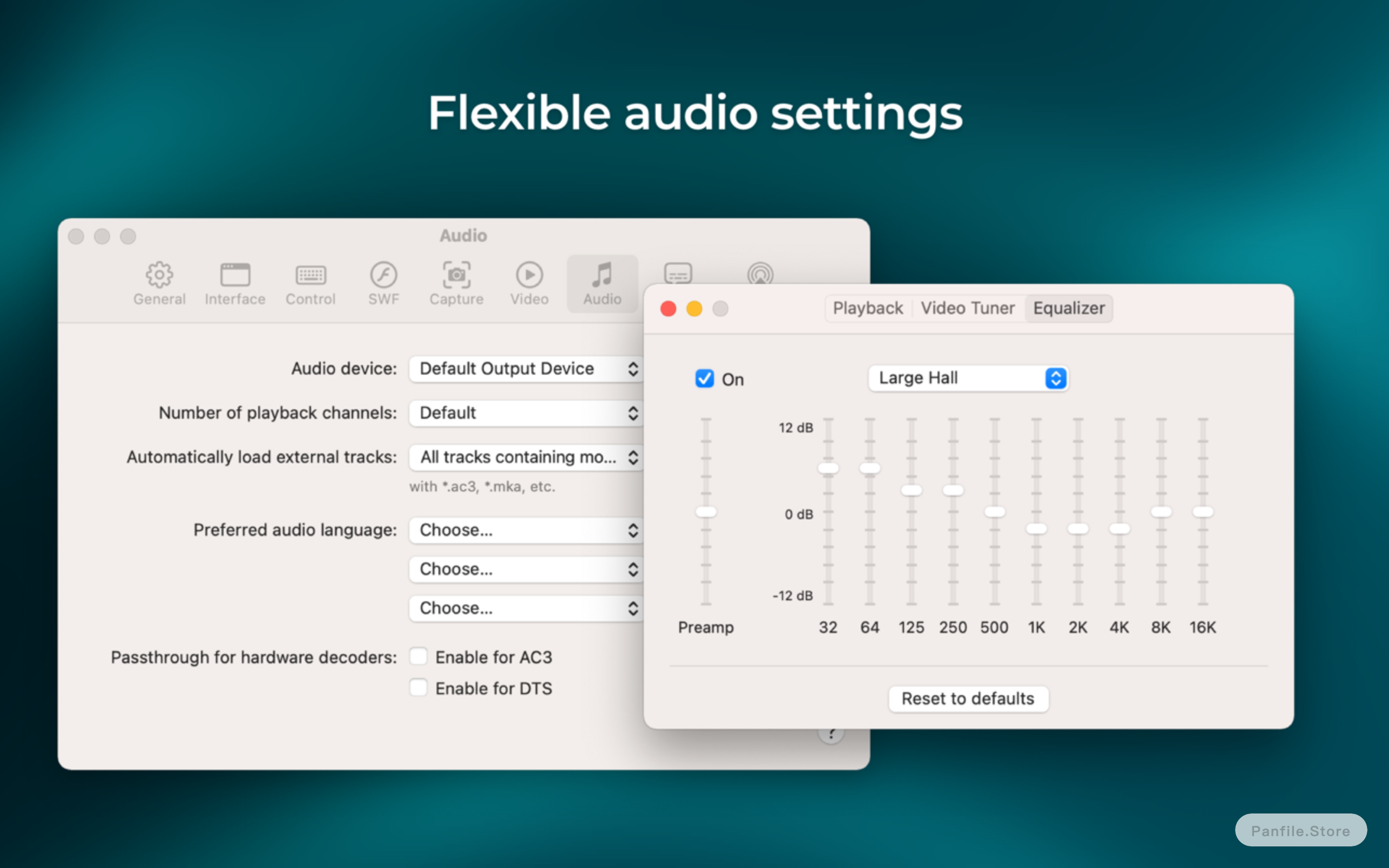Click the '-12 dB' scale label
The image size is (1389, 868).
793,596
